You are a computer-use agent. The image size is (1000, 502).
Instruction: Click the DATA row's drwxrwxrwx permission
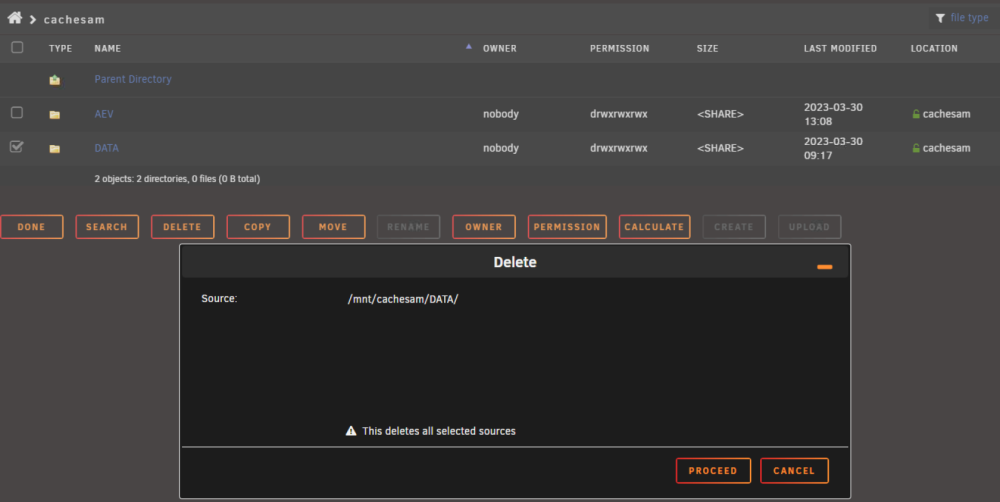pyautogui.click(x=619, y=148)
